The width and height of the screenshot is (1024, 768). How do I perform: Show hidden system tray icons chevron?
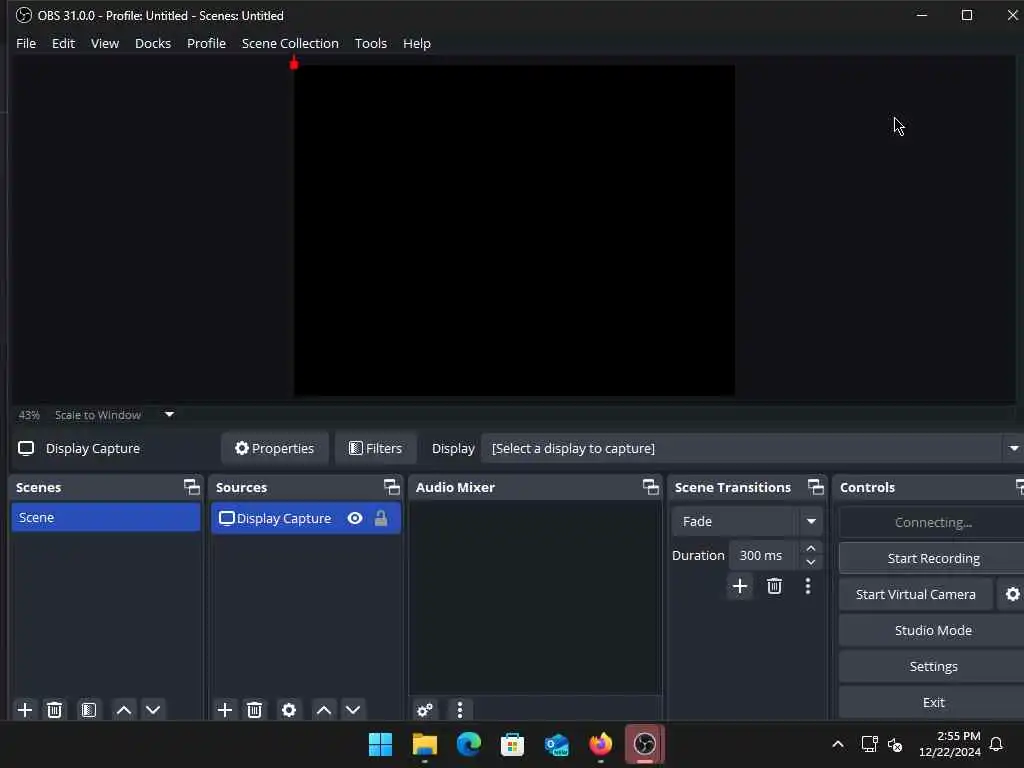[838, 744]
